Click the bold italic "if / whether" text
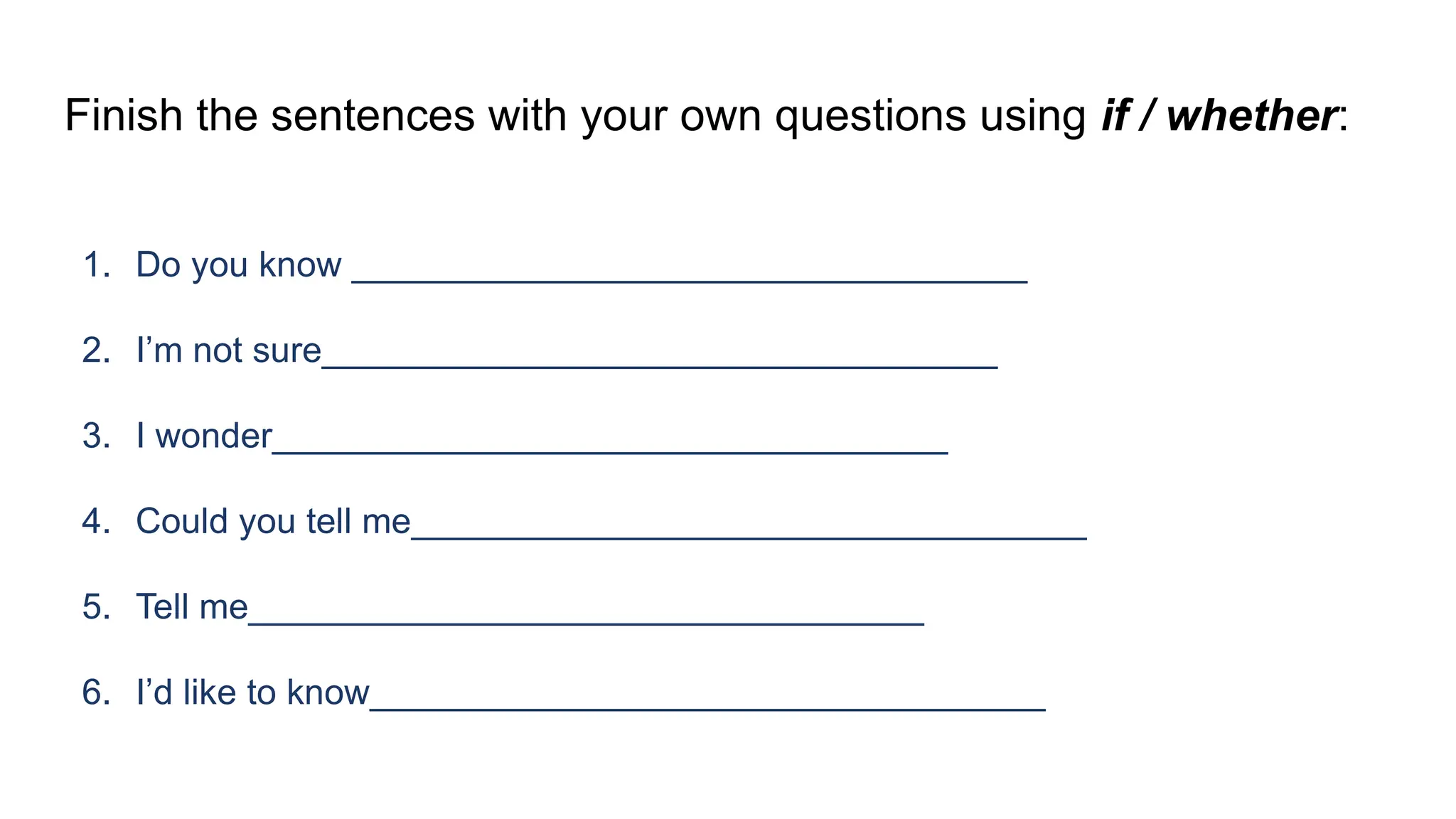The width and height of the screenshot is (1456, 819). (1218, 115)
